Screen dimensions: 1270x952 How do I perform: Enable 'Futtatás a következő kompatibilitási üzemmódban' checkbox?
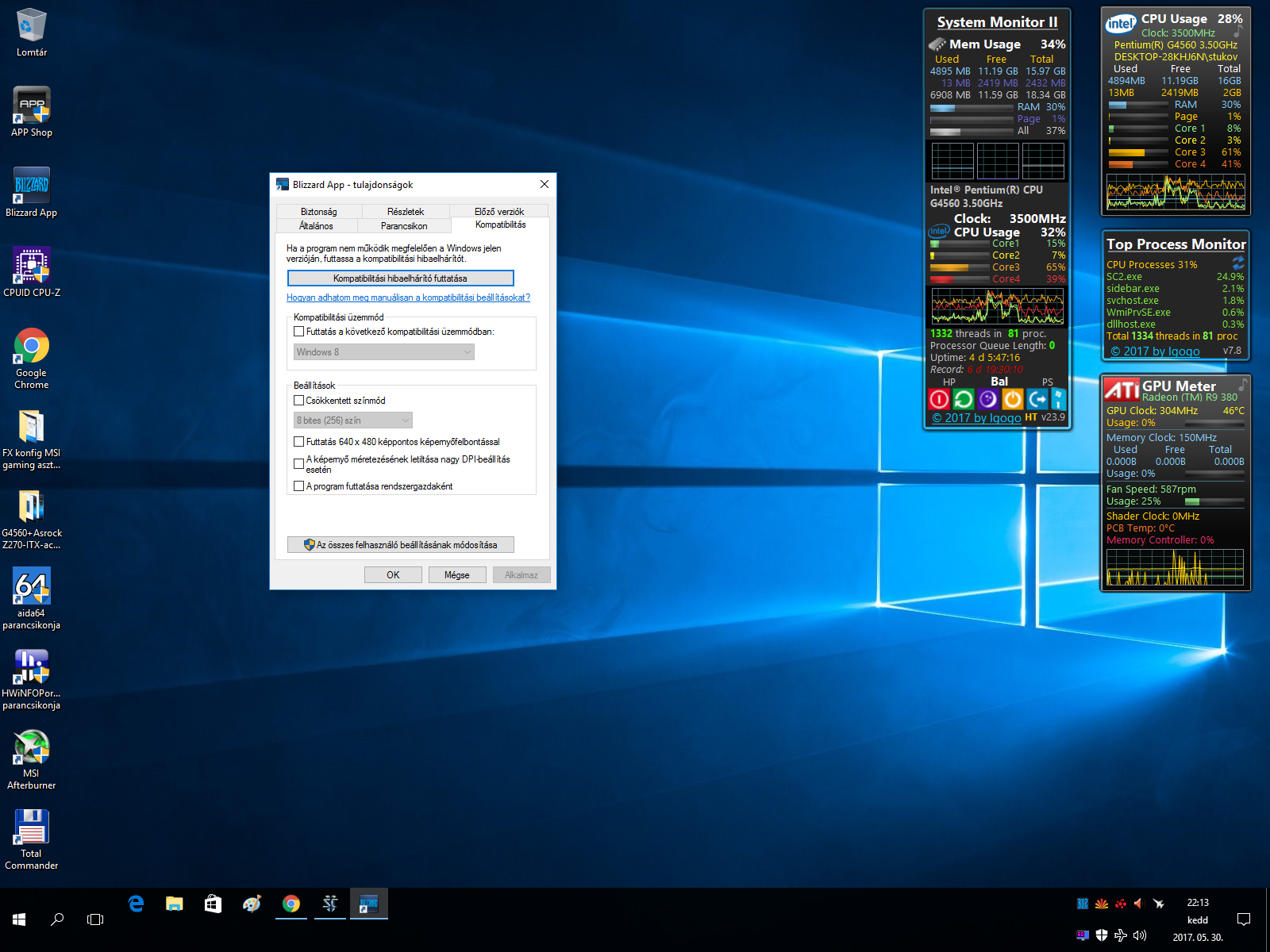tap(299, 332)
